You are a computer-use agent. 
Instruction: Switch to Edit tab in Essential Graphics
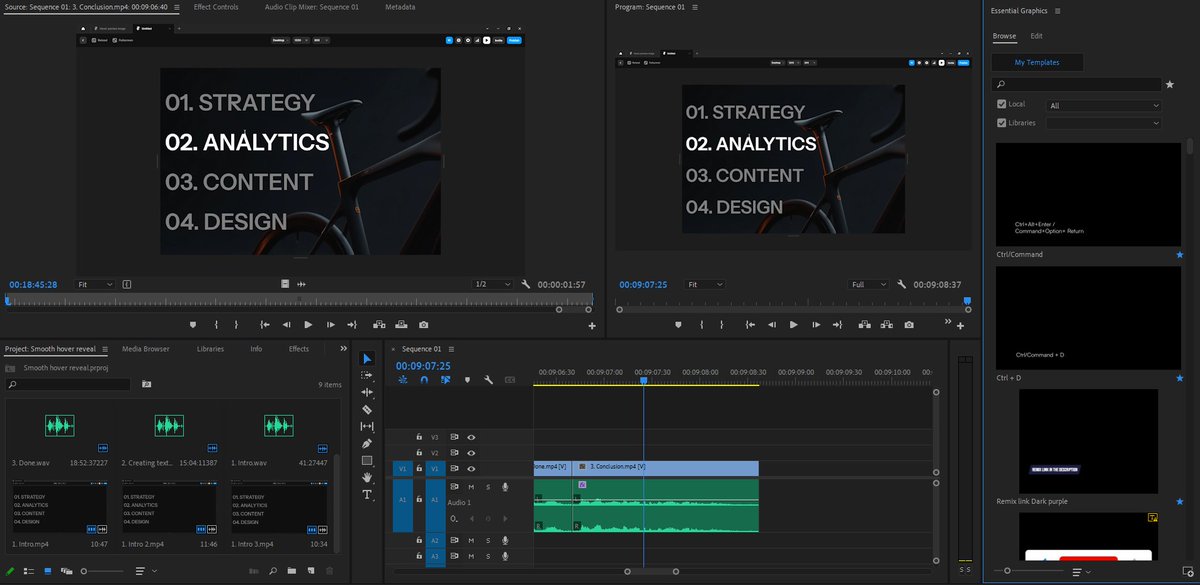(1037, 36)
